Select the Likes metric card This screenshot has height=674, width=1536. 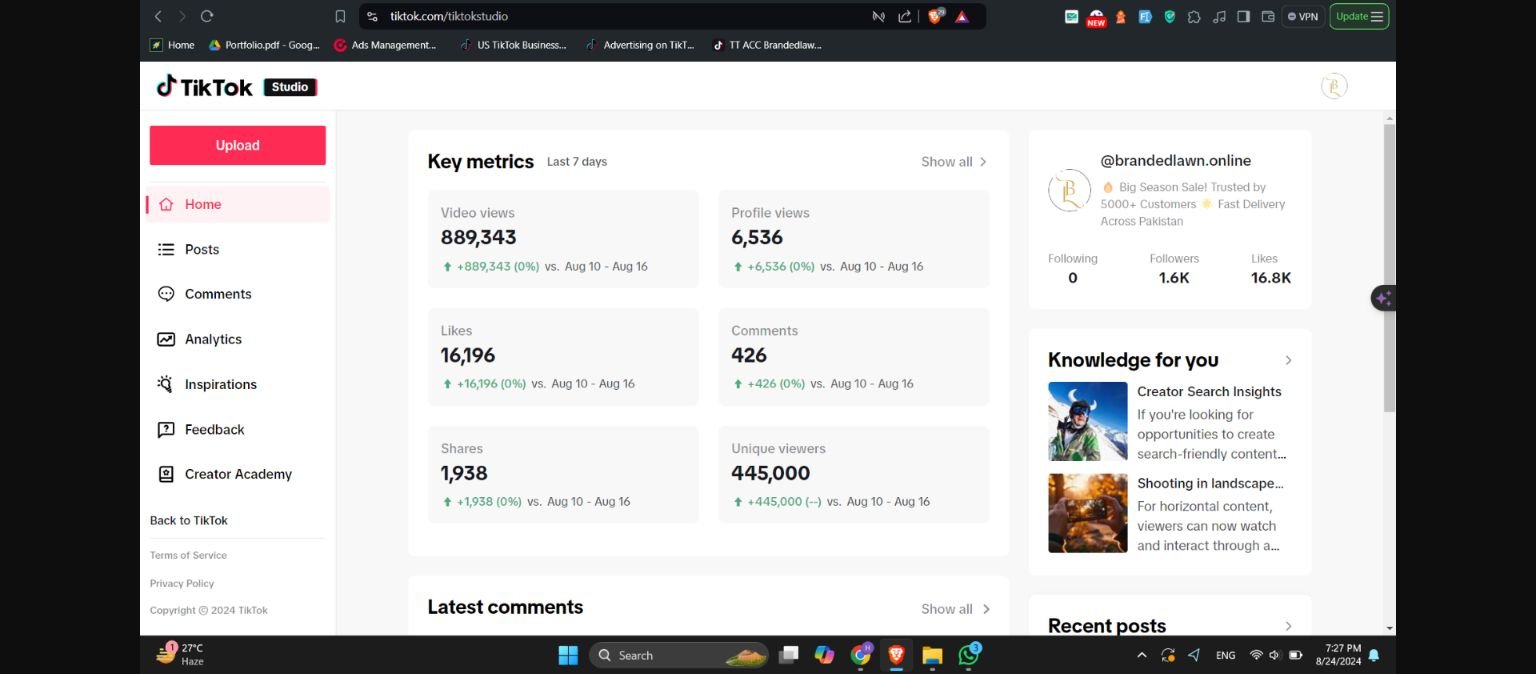(563, 357)
